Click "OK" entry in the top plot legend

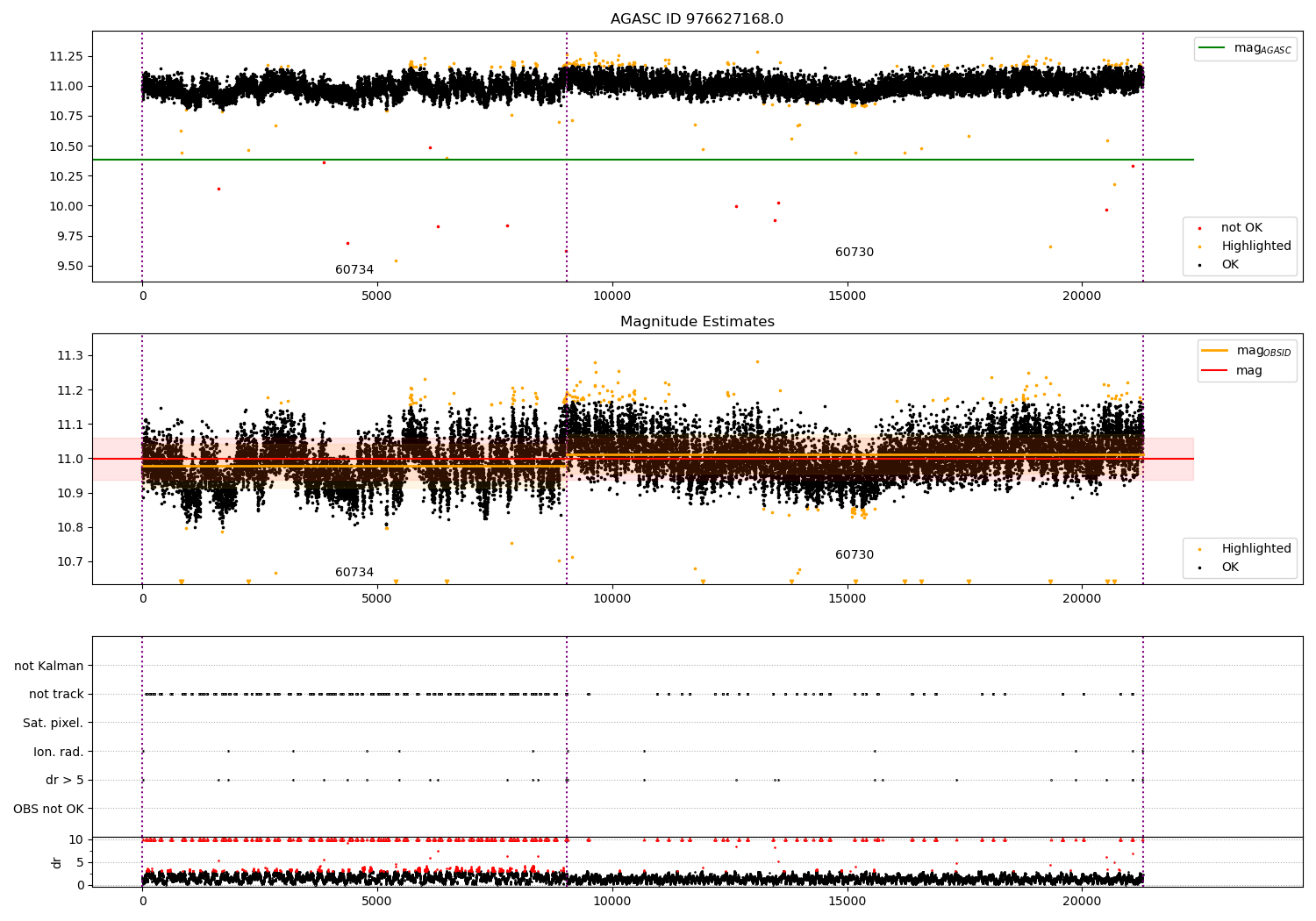1230,265
